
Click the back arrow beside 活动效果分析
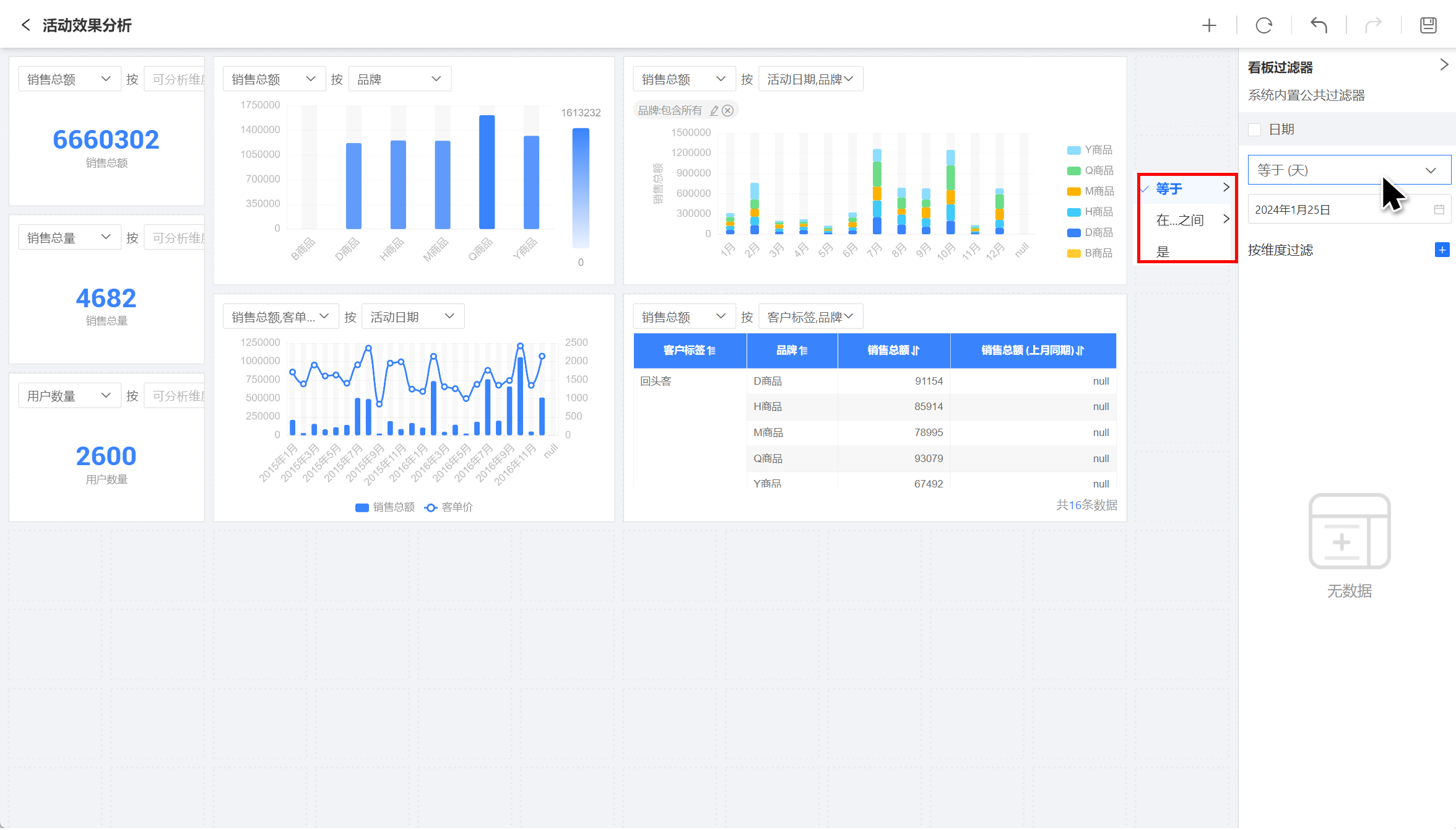25,25
